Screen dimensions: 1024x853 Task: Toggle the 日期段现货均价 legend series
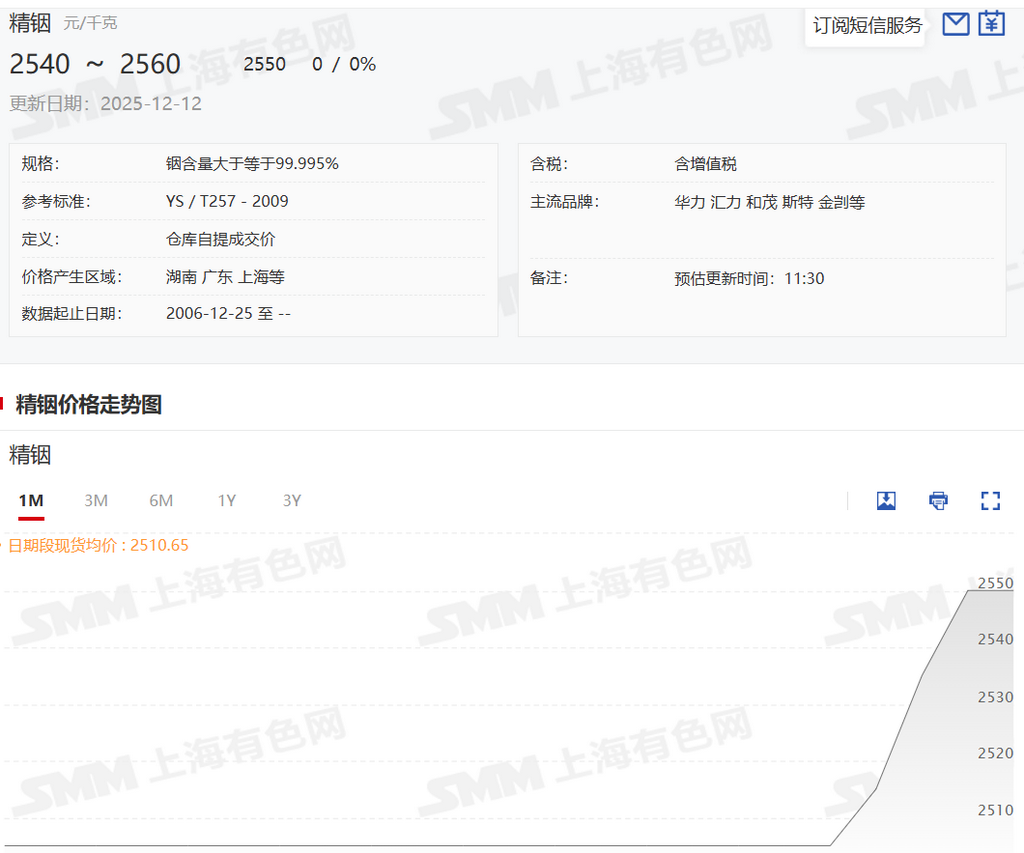98,545
